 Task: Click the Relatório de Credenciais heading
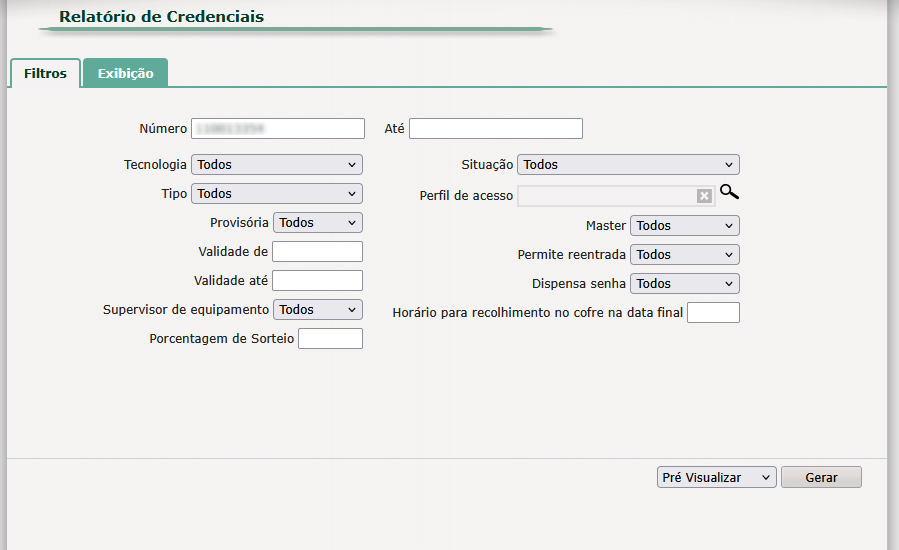162,17
